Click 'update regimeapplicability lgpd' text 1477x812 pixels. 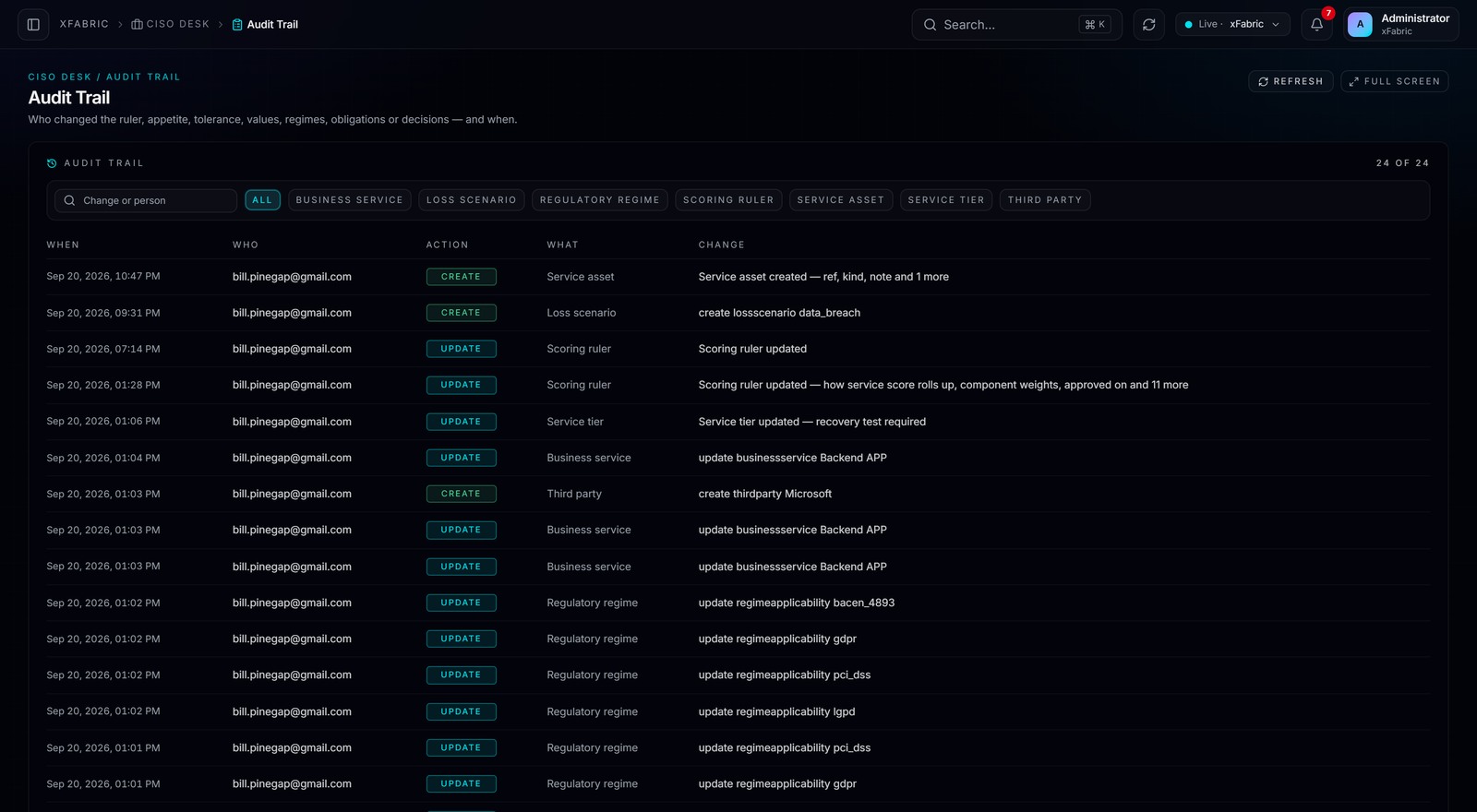coord(776,711)
